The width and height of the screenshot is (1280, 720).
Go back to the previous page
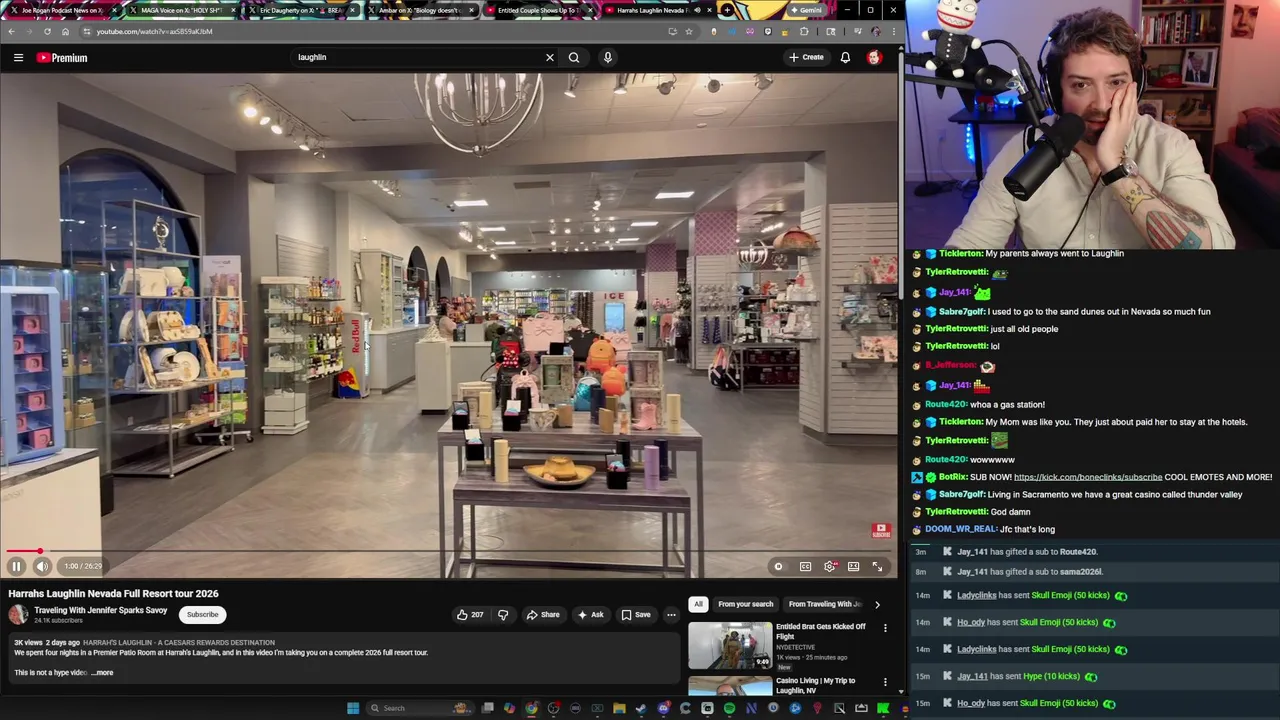11,31
